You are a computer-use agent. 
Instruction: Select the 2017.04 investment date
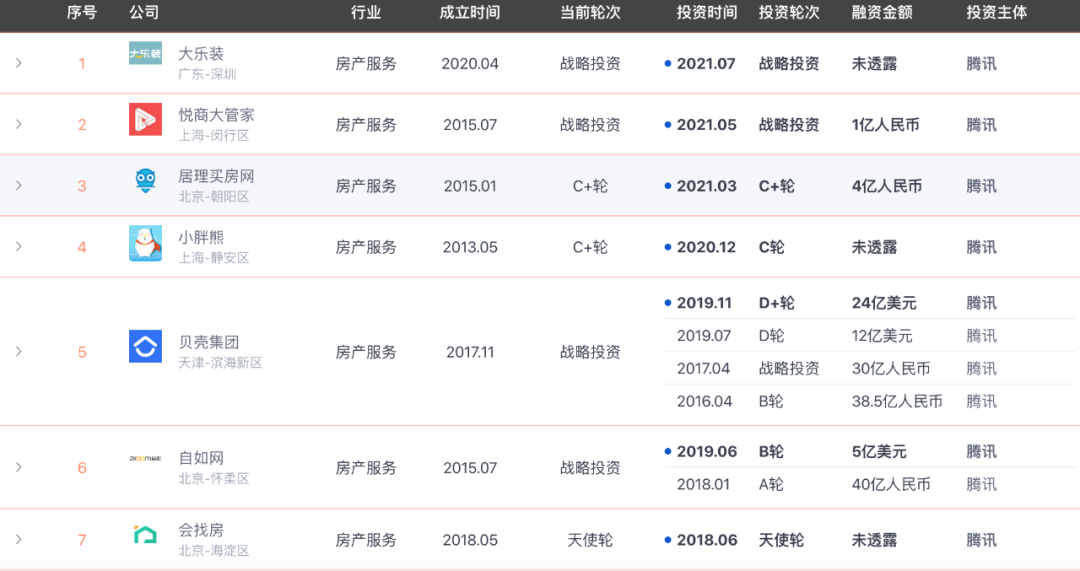click(x=703, y=368)
